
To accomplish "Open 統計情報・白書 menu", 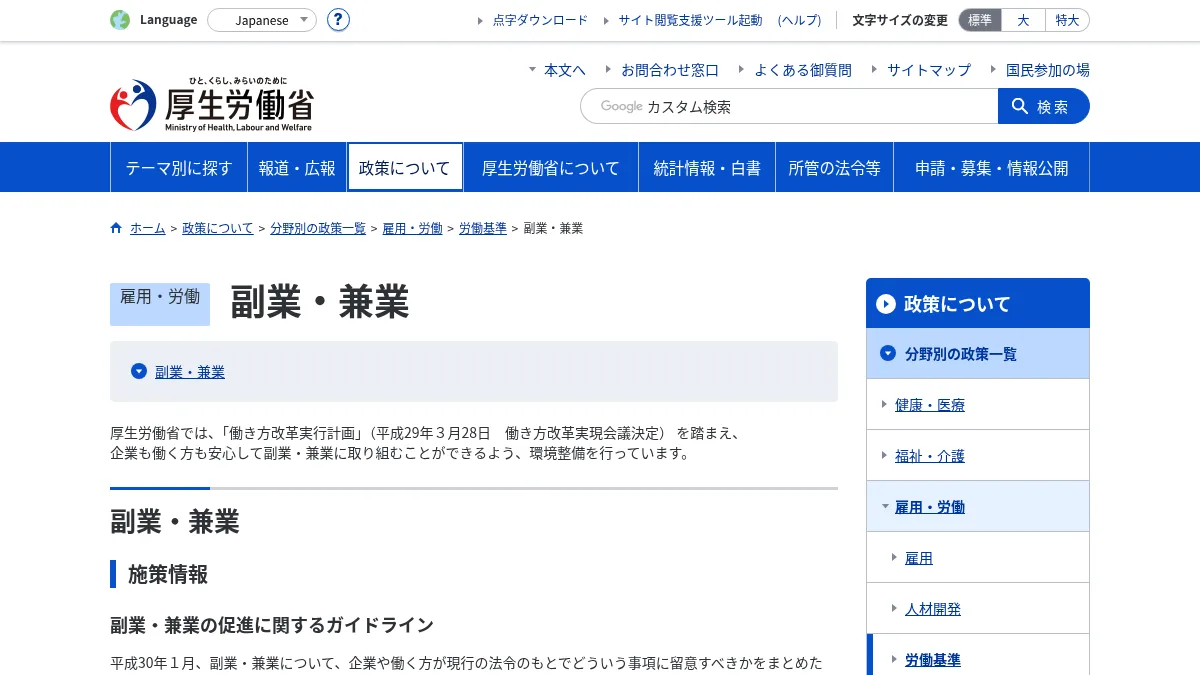I will click(x=707, y=167).
